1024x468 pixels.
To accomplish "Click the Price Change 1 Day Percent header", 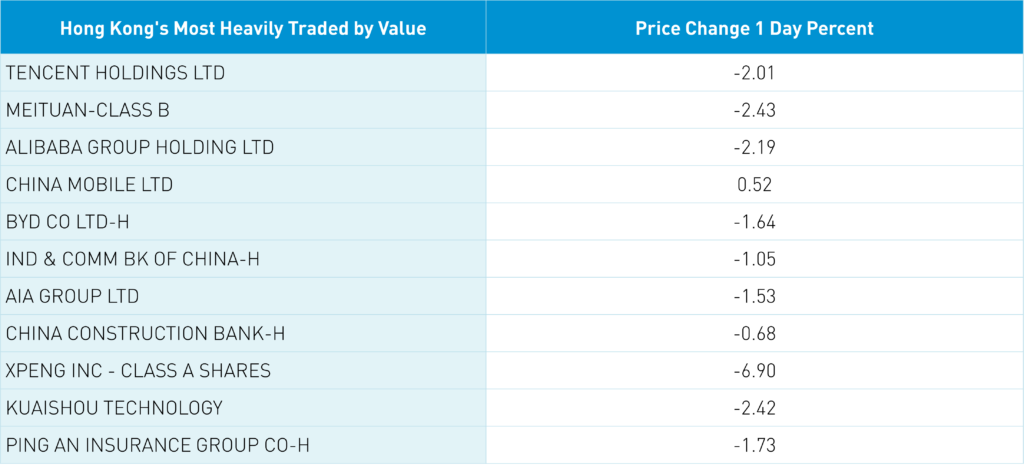I will 754,28.
